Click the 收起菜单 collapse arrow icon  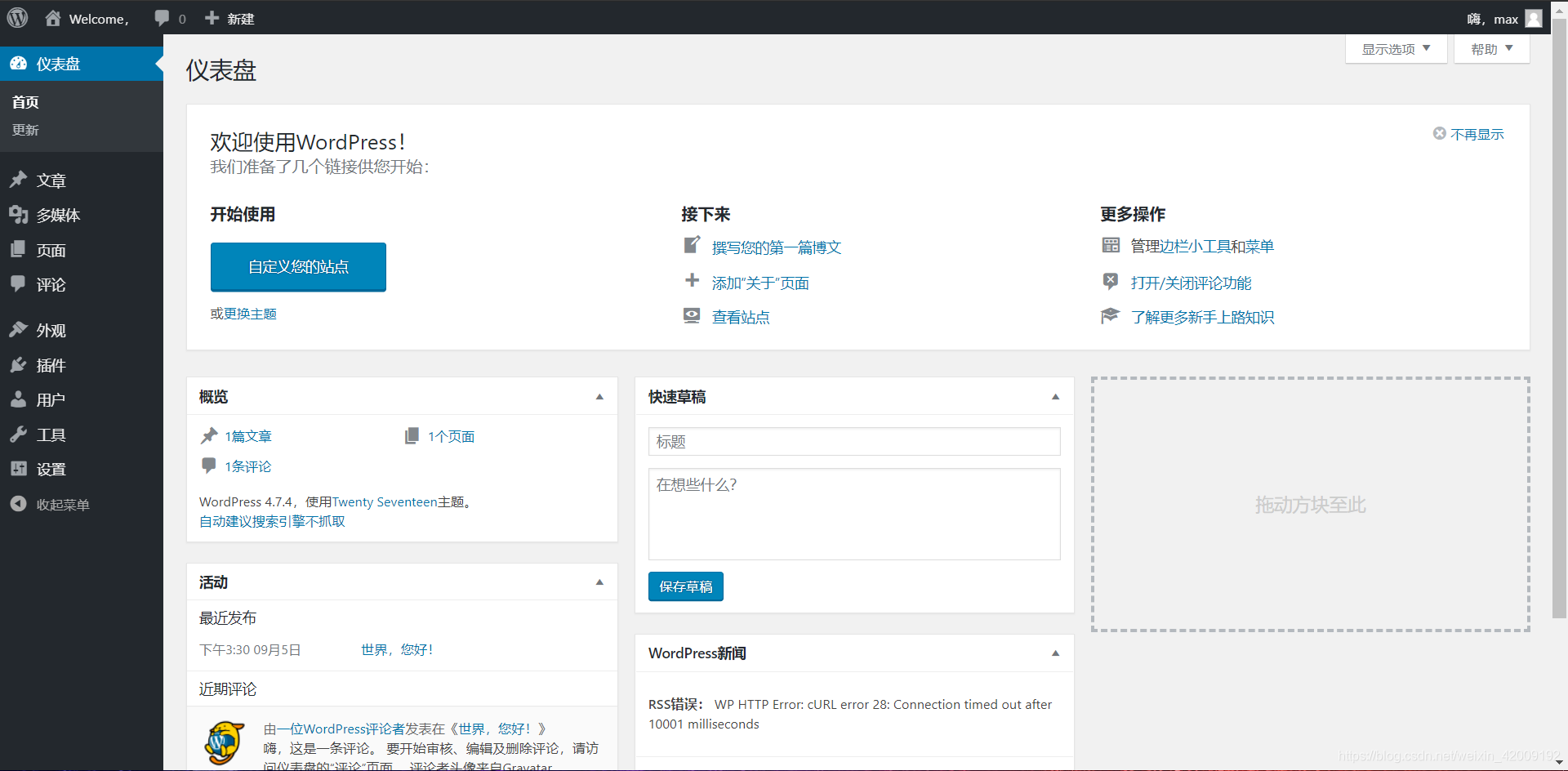tap(18, 504)
